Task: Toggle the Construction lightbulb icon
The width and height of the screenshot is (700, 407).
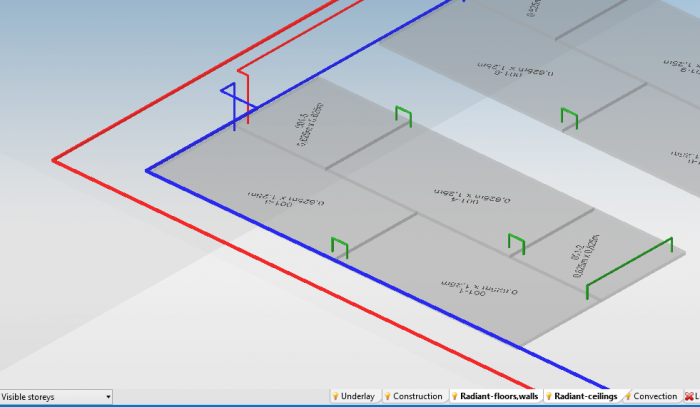Action: click(387, 397)
